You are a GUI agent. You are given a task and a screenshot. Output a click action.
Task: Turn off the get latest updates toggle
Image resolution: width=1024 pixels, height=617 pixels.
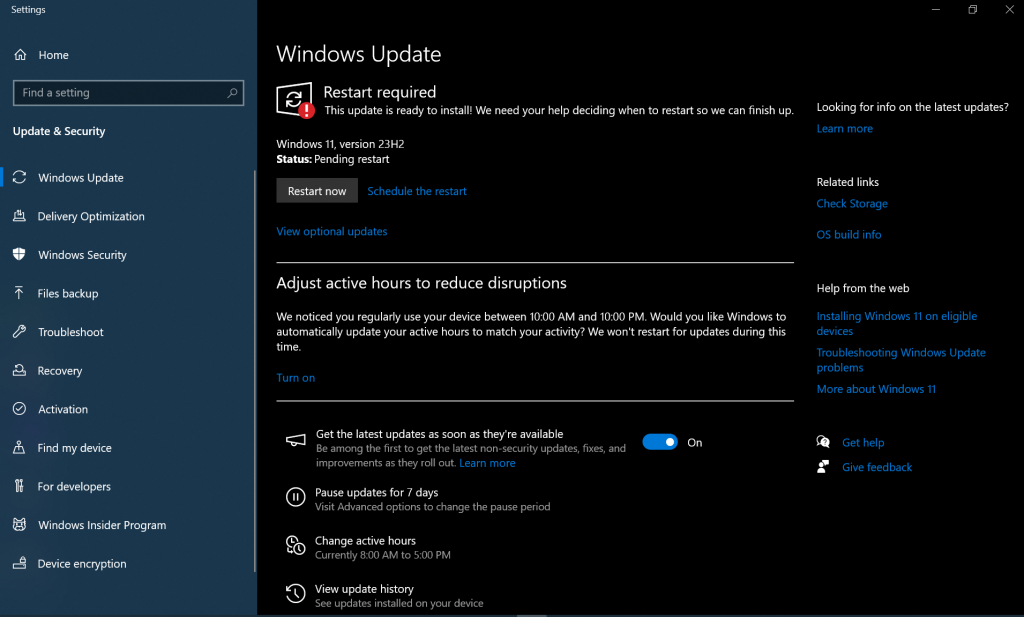tap(660, 442)
